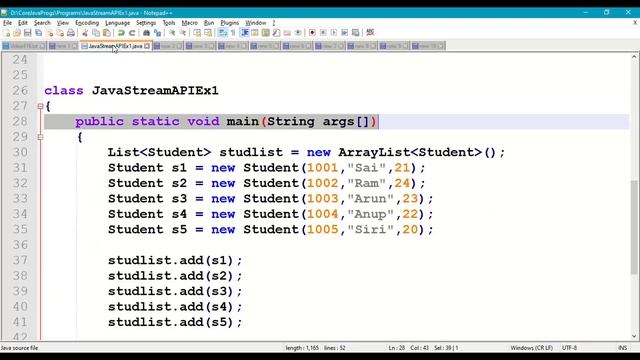The height and width of the screenshot is (360, 640).
Task: Open the Plugins menu
Action: pos(229,23)
